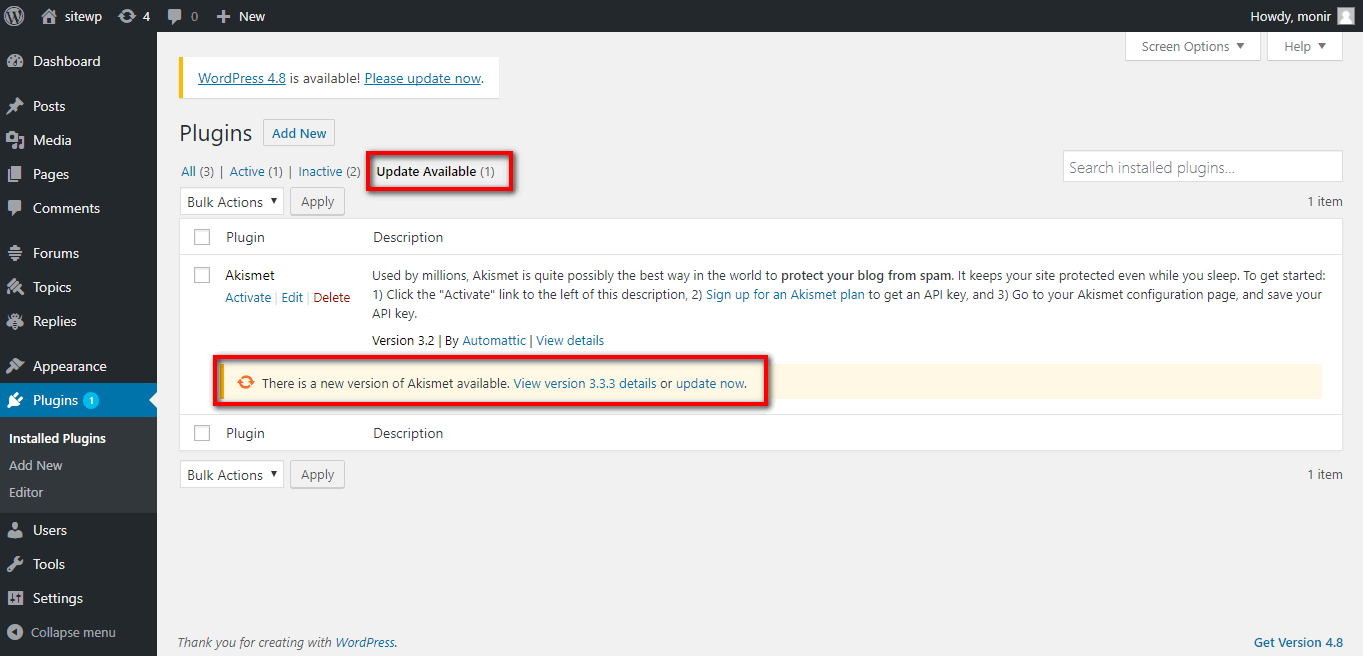The image size is (1363, 656).
Task: Click Please update now link
Action: pos(423,78)
